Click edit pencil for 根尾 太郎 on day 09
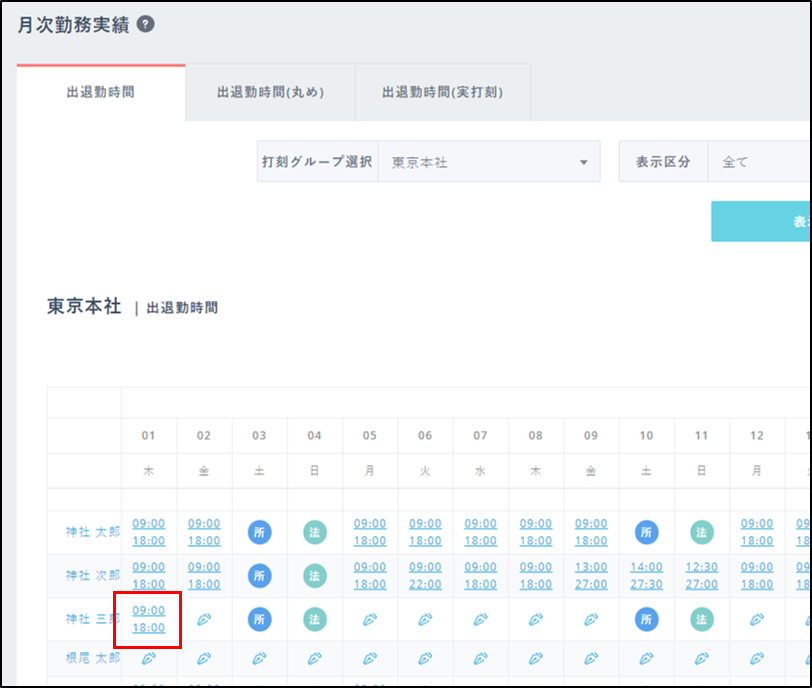This screenshot has width=812, height=688. (591, 658)
